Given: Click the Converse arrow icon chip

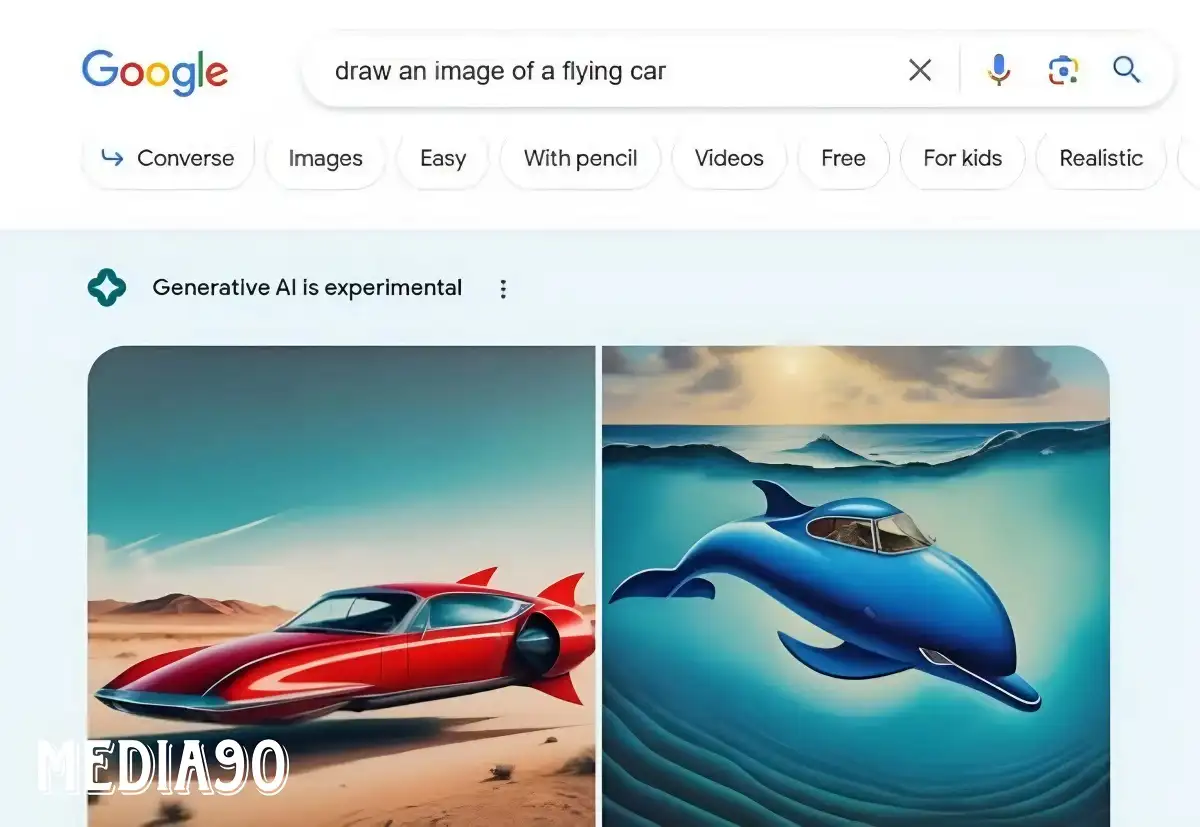Looking at the screenshot, I should point(167,158).
